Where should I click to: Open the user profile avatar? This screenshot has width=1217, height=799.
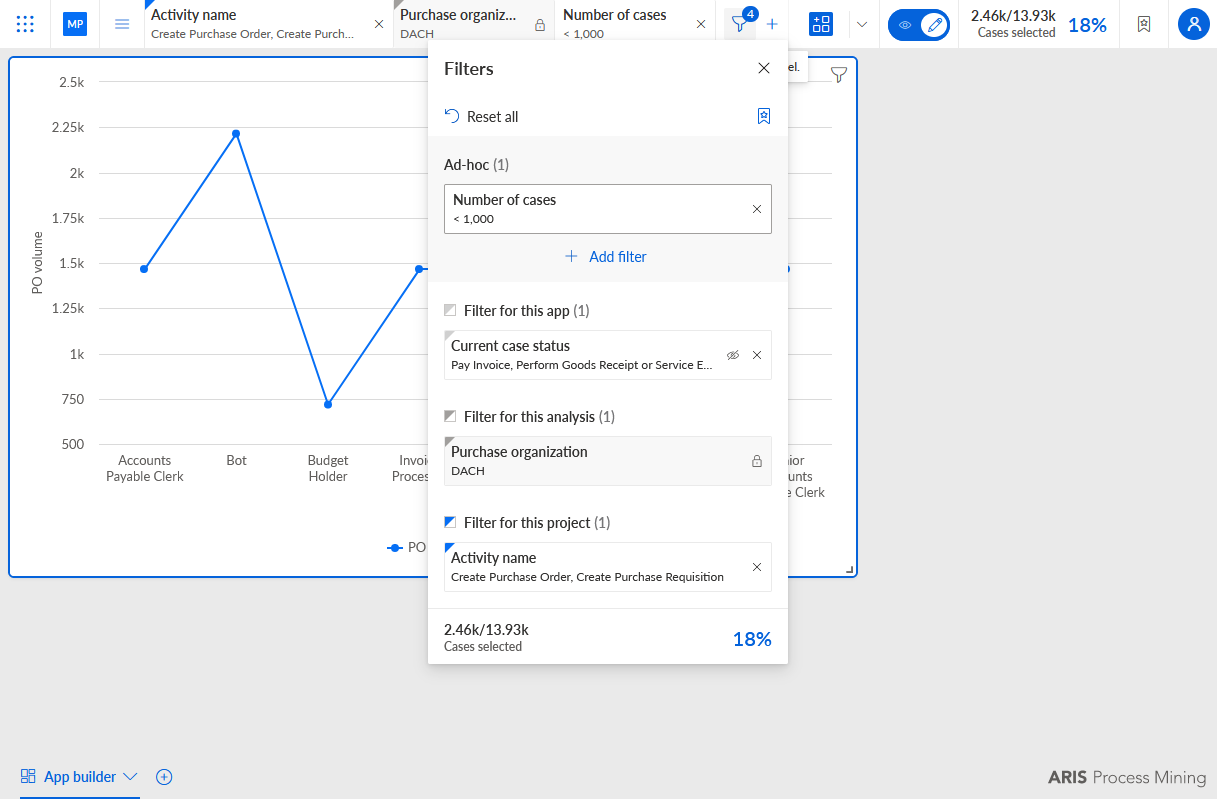(x=1193, y=24)
